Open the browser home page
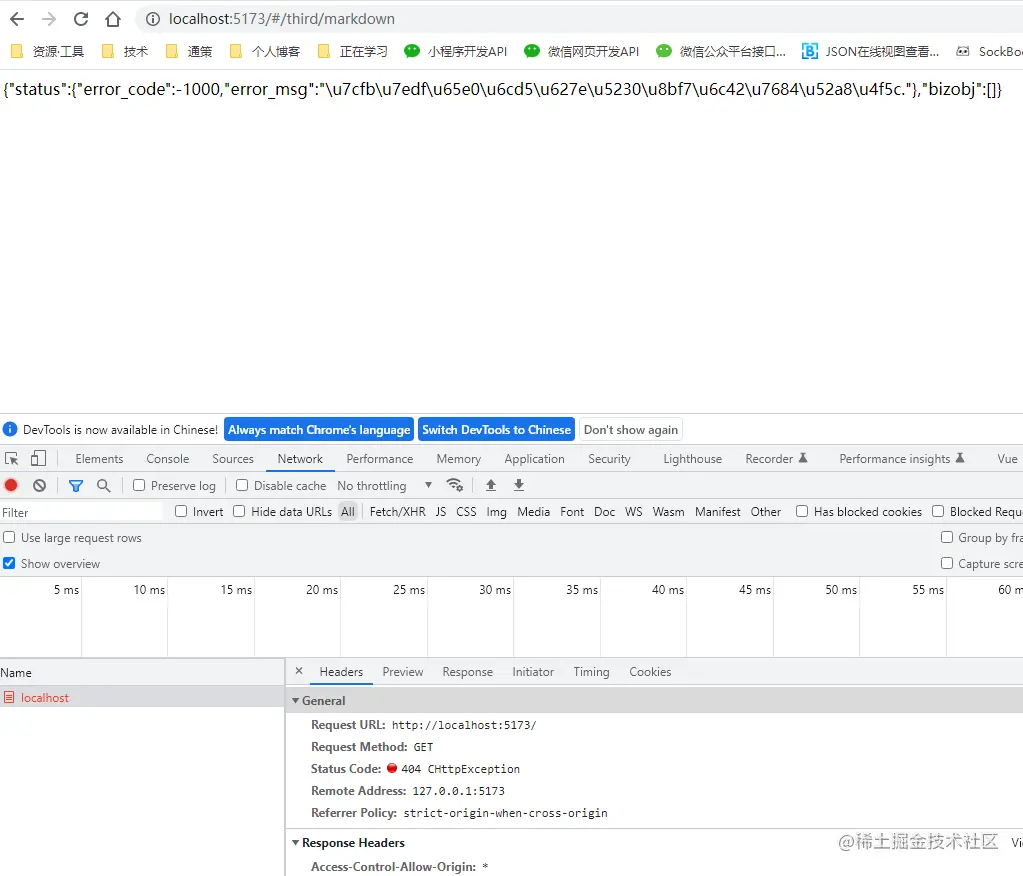1023x876 pixels. click(x=113, y=19)
